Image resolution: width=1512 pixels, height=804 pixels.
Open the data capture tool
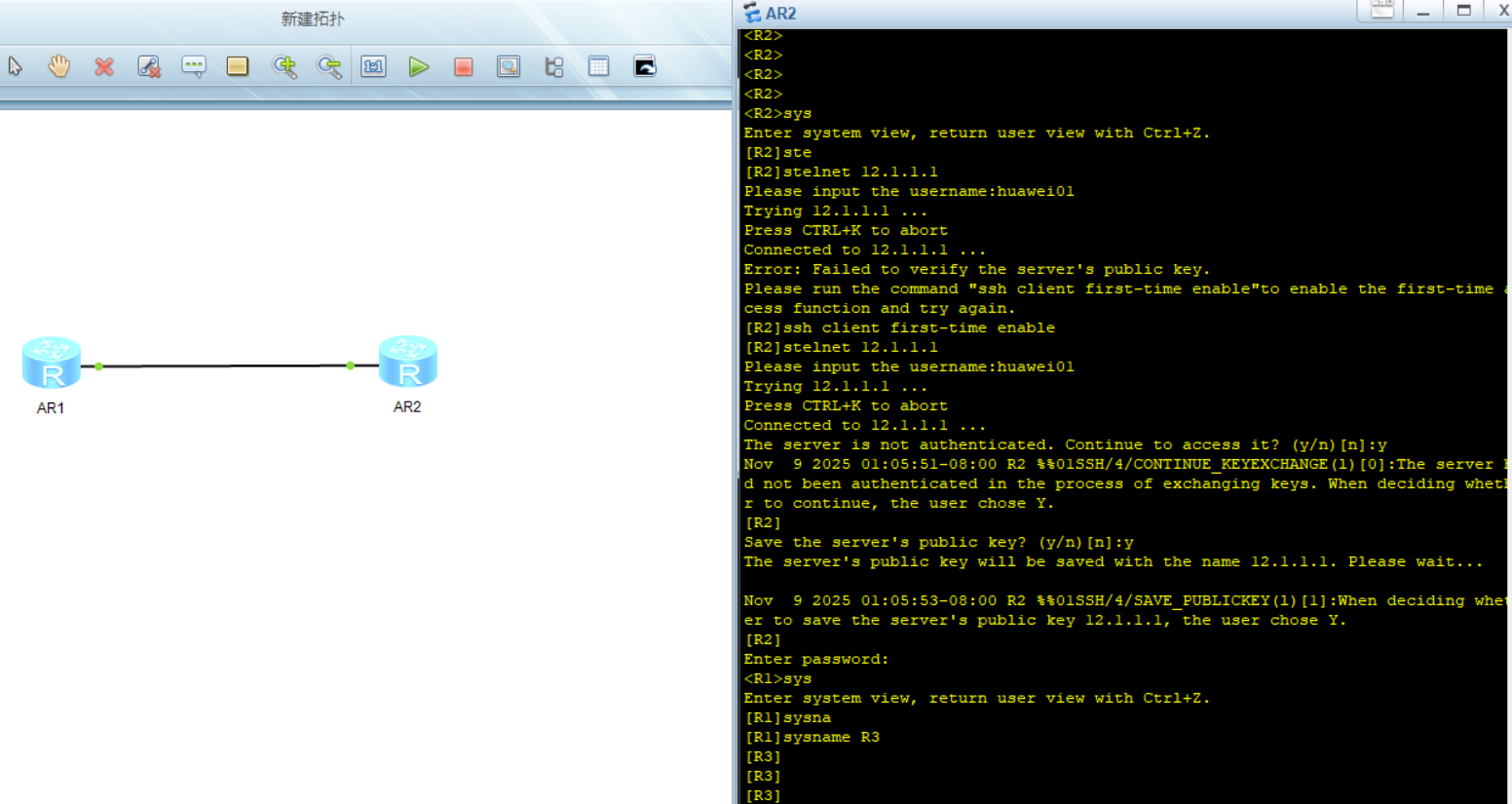[x=509, y=66]
